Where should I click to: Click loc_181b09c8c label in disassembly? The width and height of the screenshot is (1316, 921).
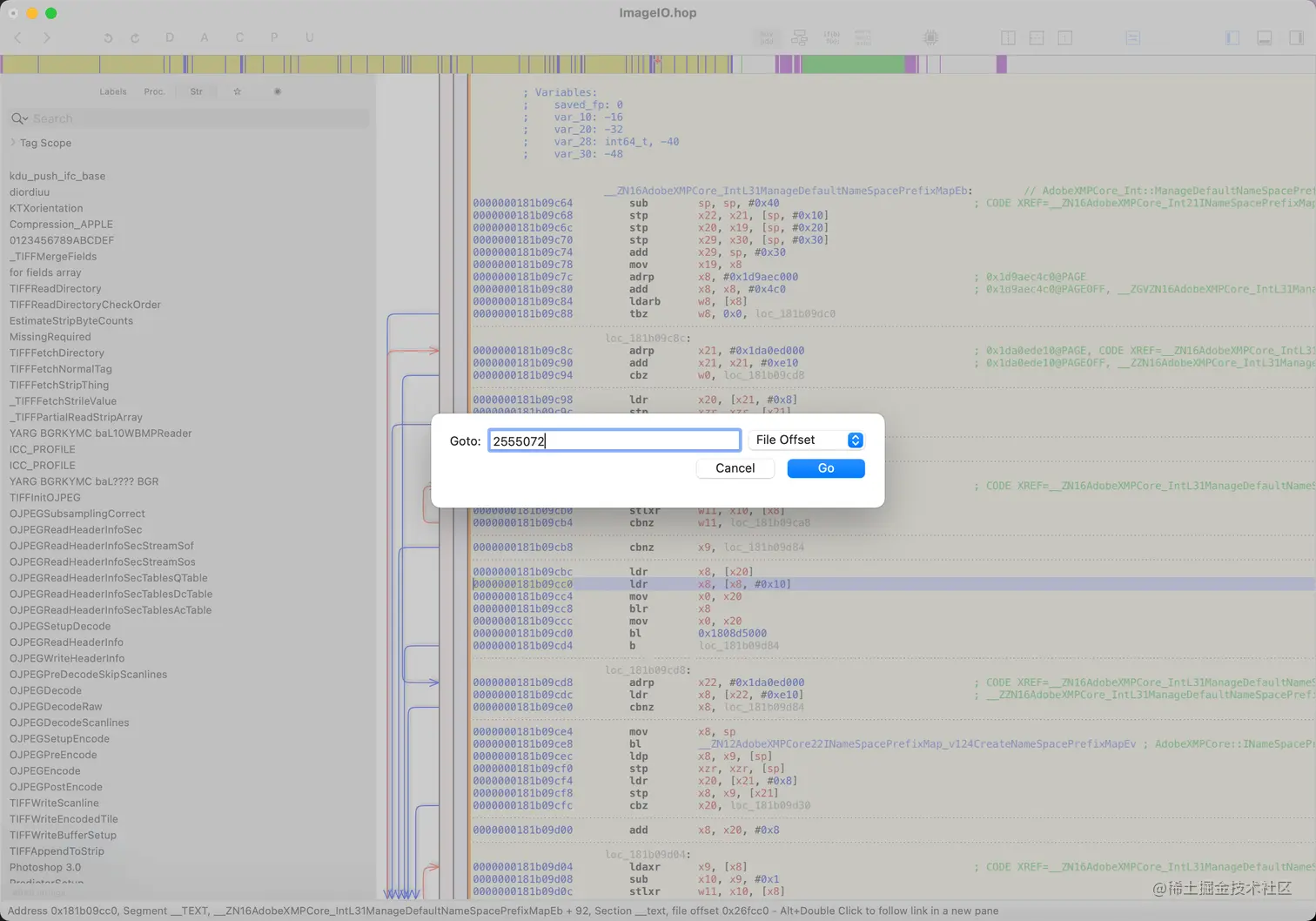[x=648, y=338]
